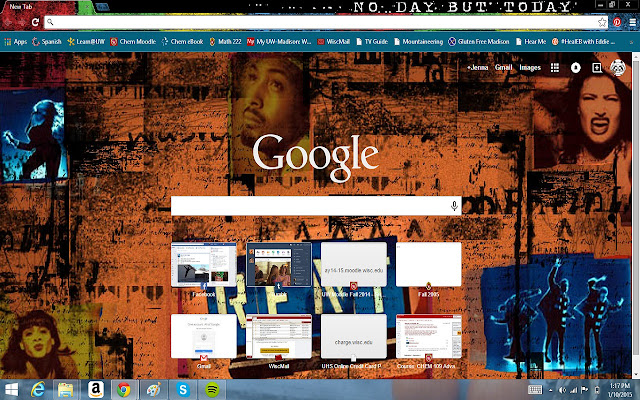Open the volume control in the tray
The height and width of the screenshot is (400, 640).
(562, 390)
